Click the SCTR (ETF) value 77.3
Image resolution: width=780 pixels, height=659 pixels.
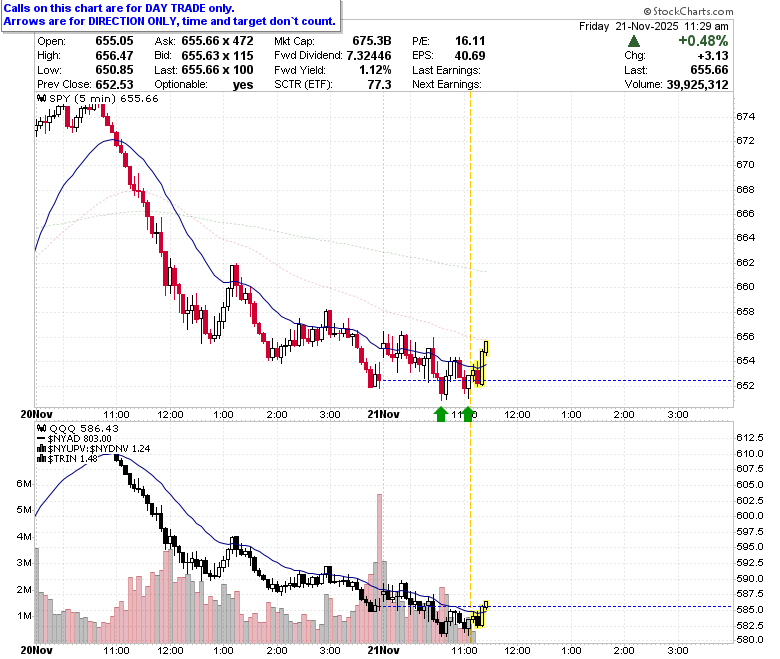pyautogui.click(x=380, y=85)
